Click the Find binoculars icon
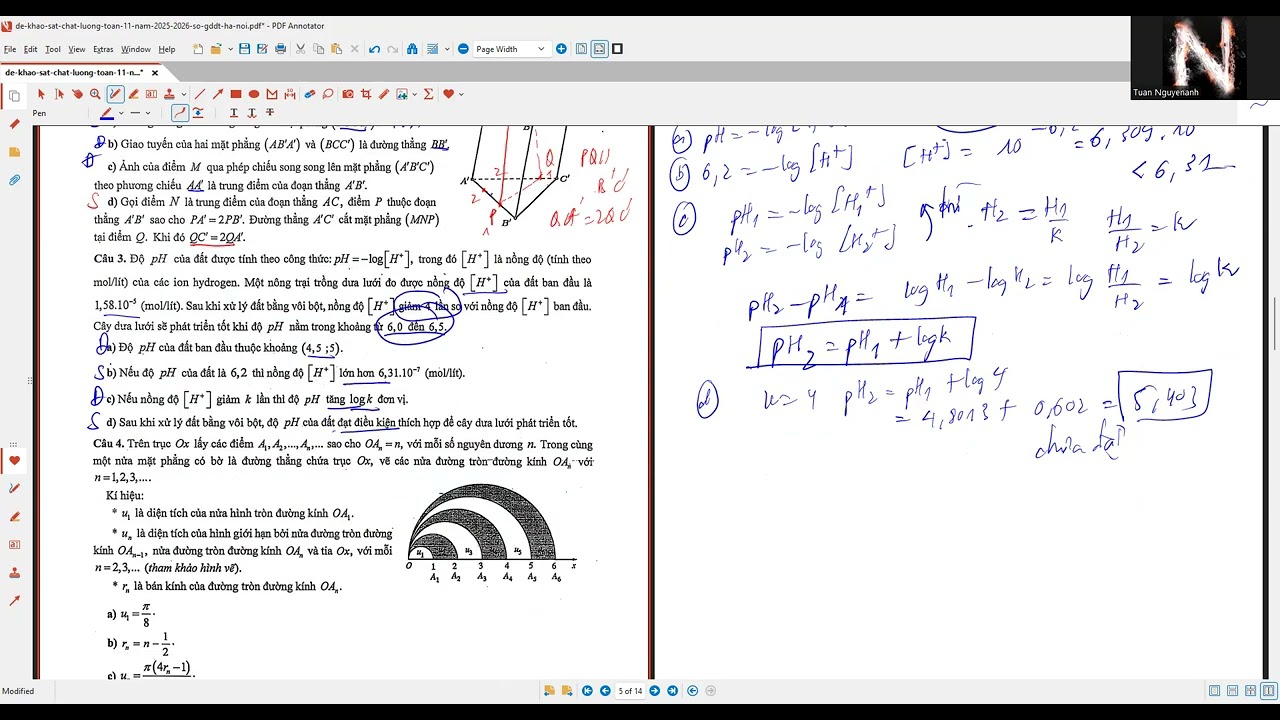The image size is (1280, 720). pos(412,49)
